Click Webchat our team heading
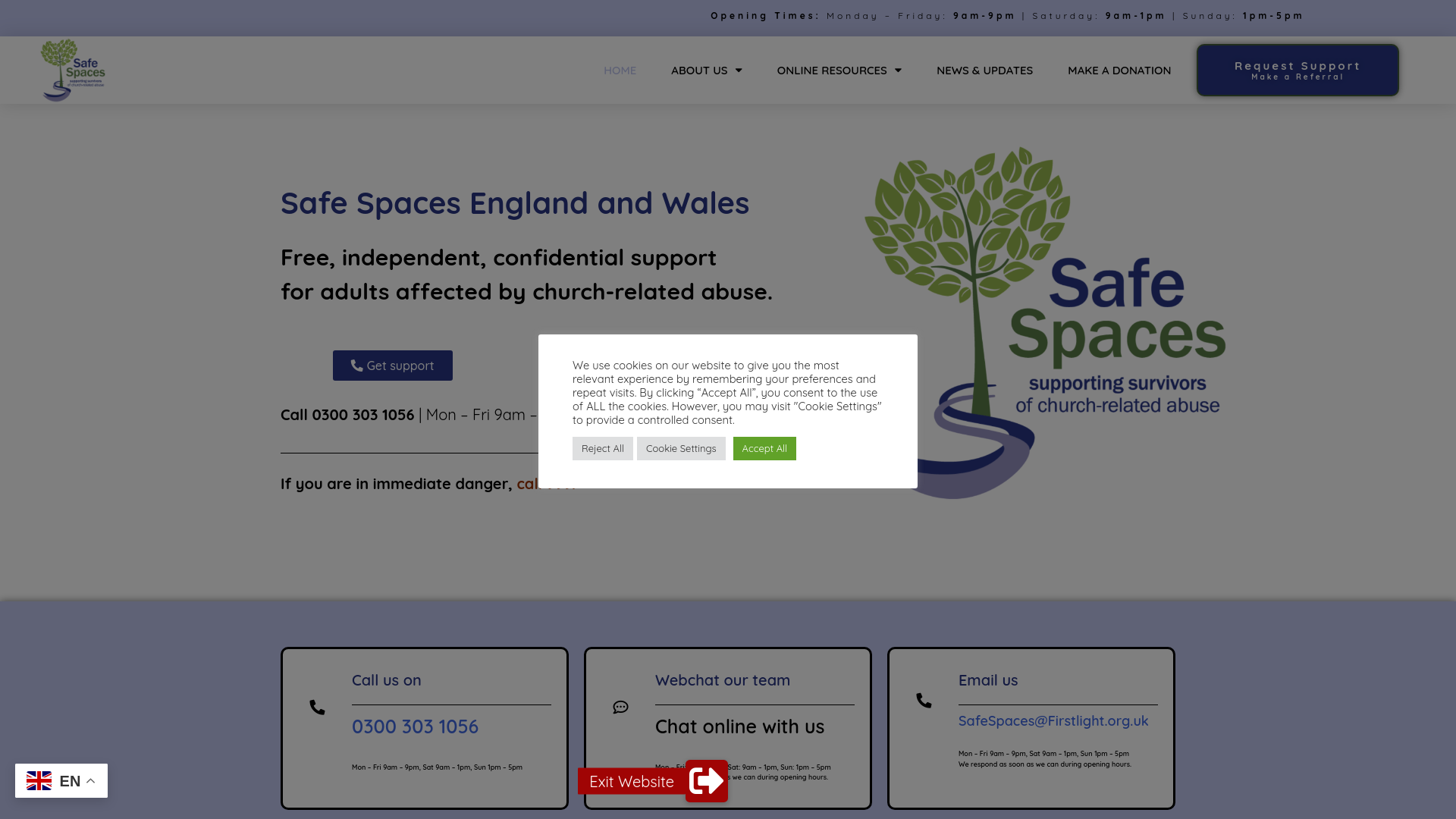 coord(723,680)
